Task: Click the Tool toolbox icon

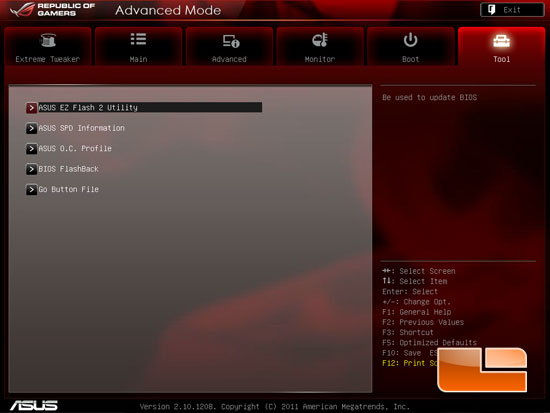Action: (x=501, y=41)
